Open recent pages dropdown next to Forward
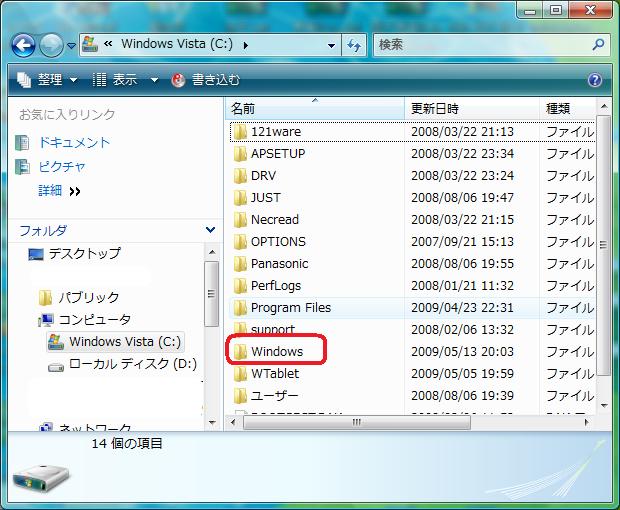Screen dimensions: 620x510 [71, 46]
